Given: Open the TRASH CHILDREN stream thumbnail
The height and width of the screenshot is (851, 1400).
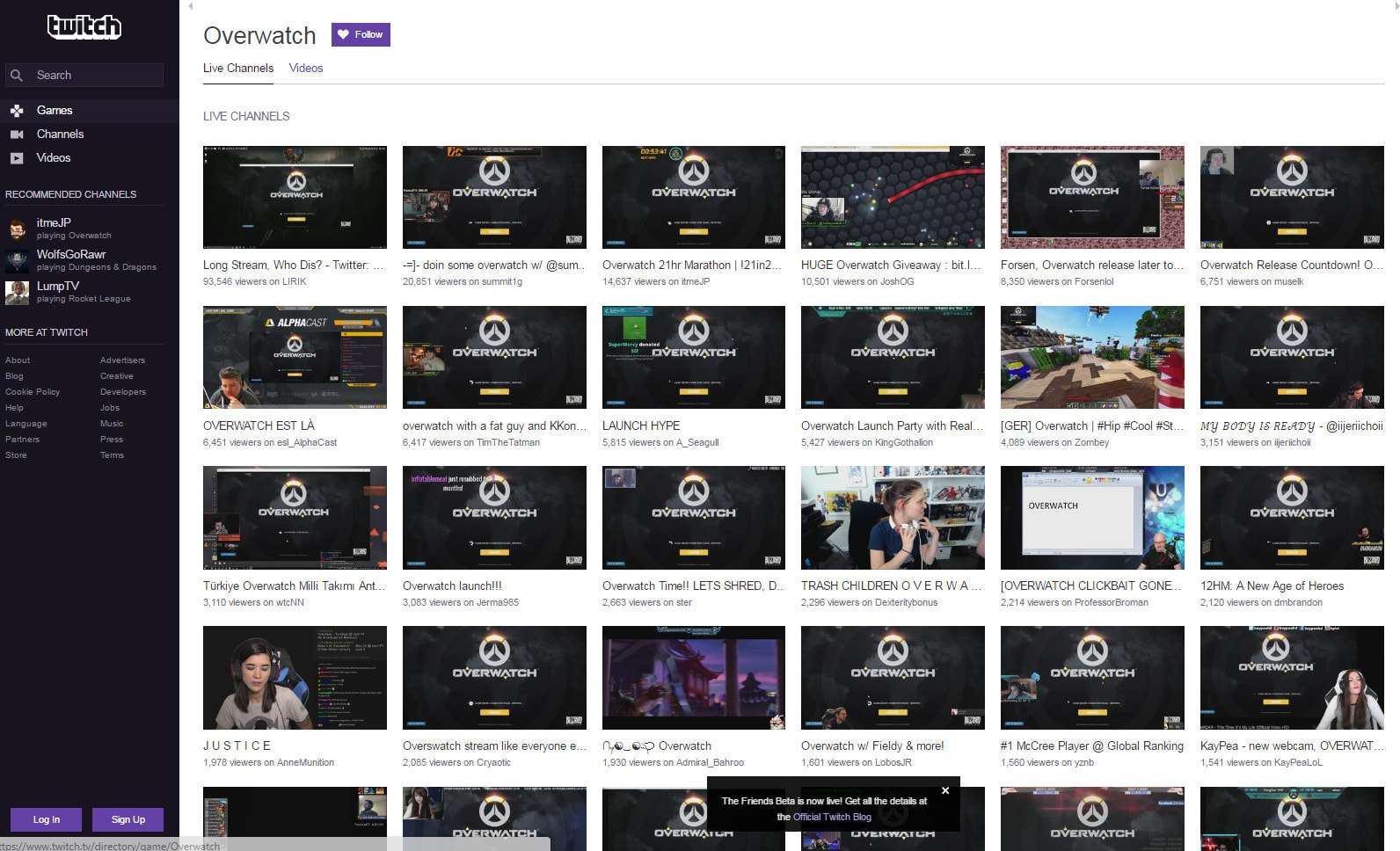Looking at the screenshot, I should pos(893,518).
